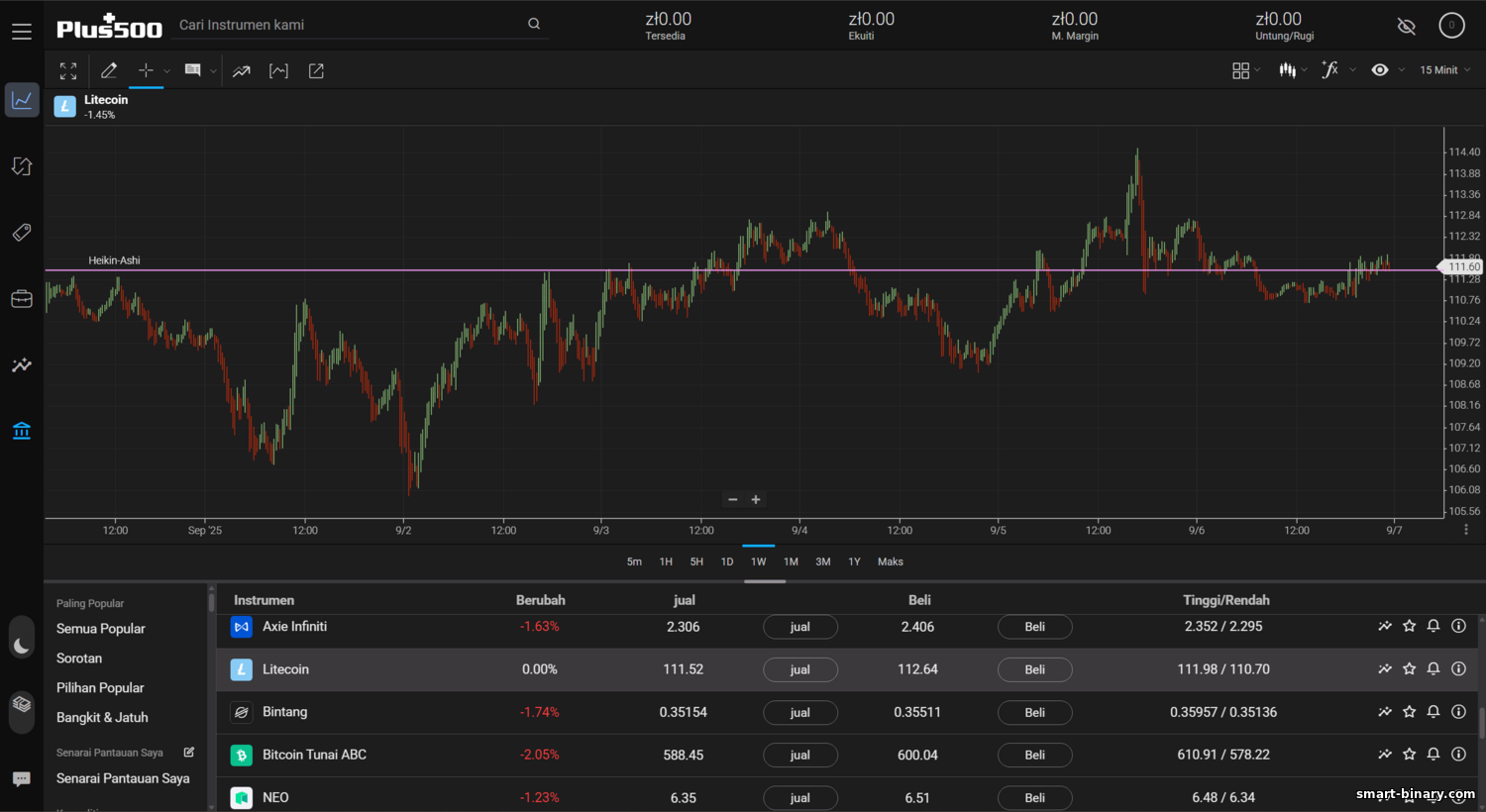
Task: Open the Bangkit & Jatuh category
Action: click(x=102, y=717)
